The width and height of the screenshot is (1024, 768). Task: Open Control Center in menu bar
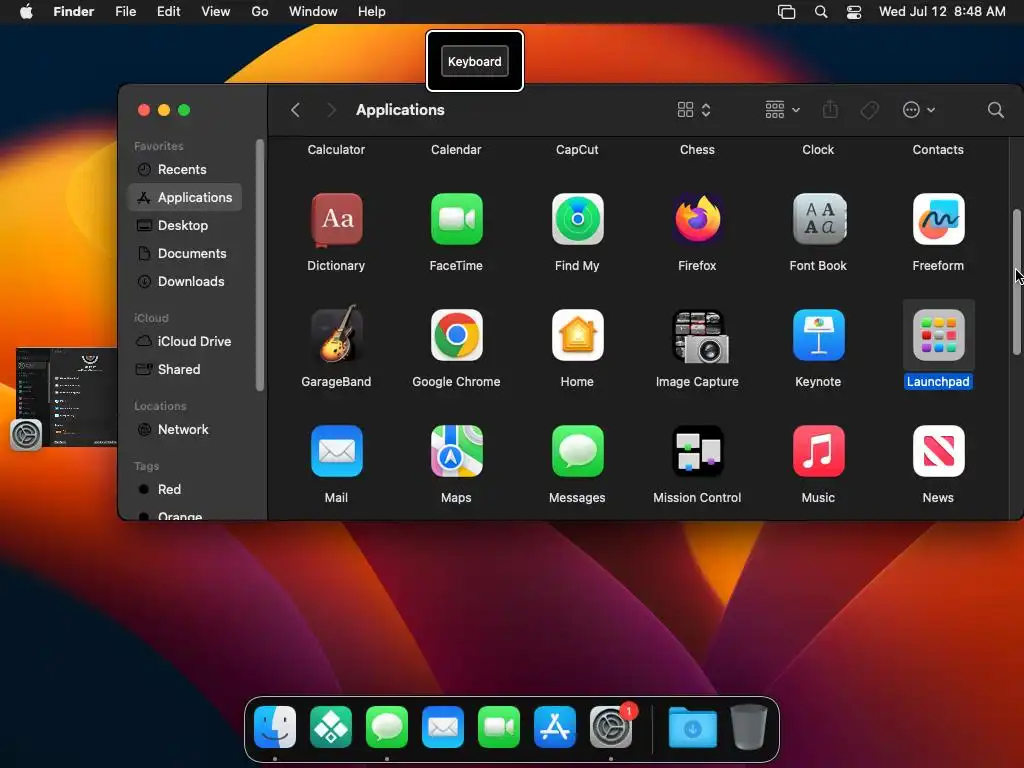tap(854, 12)
